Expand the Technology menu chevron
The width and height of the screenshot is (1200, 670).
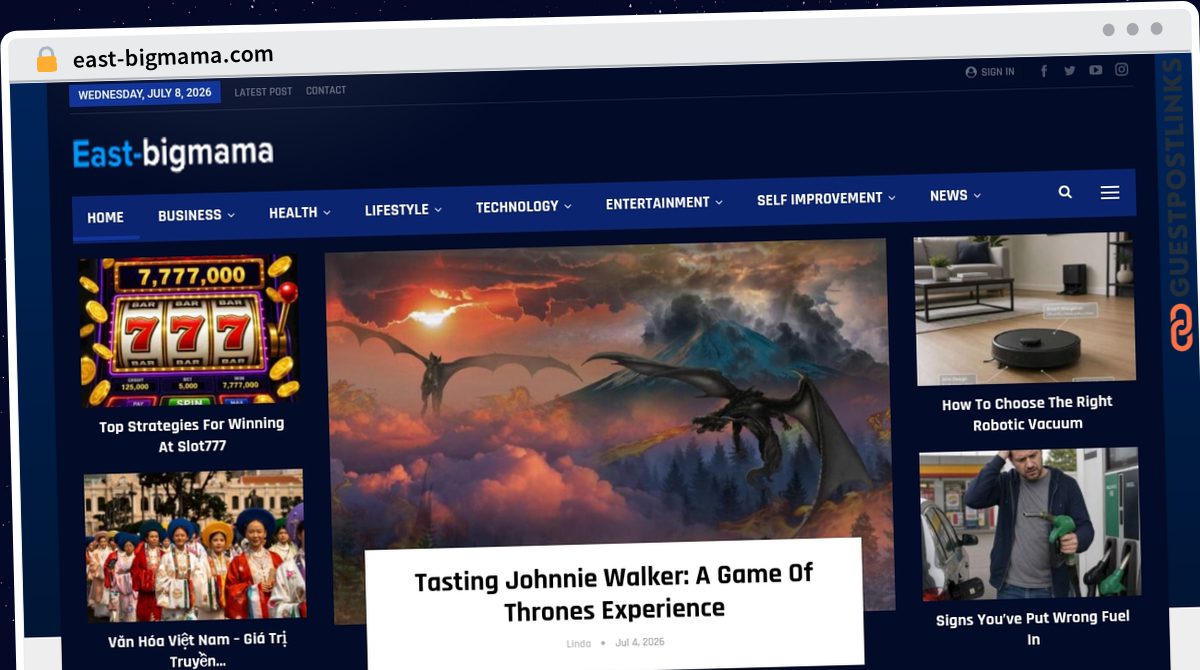pyautogui.click(x=568, y=206)
